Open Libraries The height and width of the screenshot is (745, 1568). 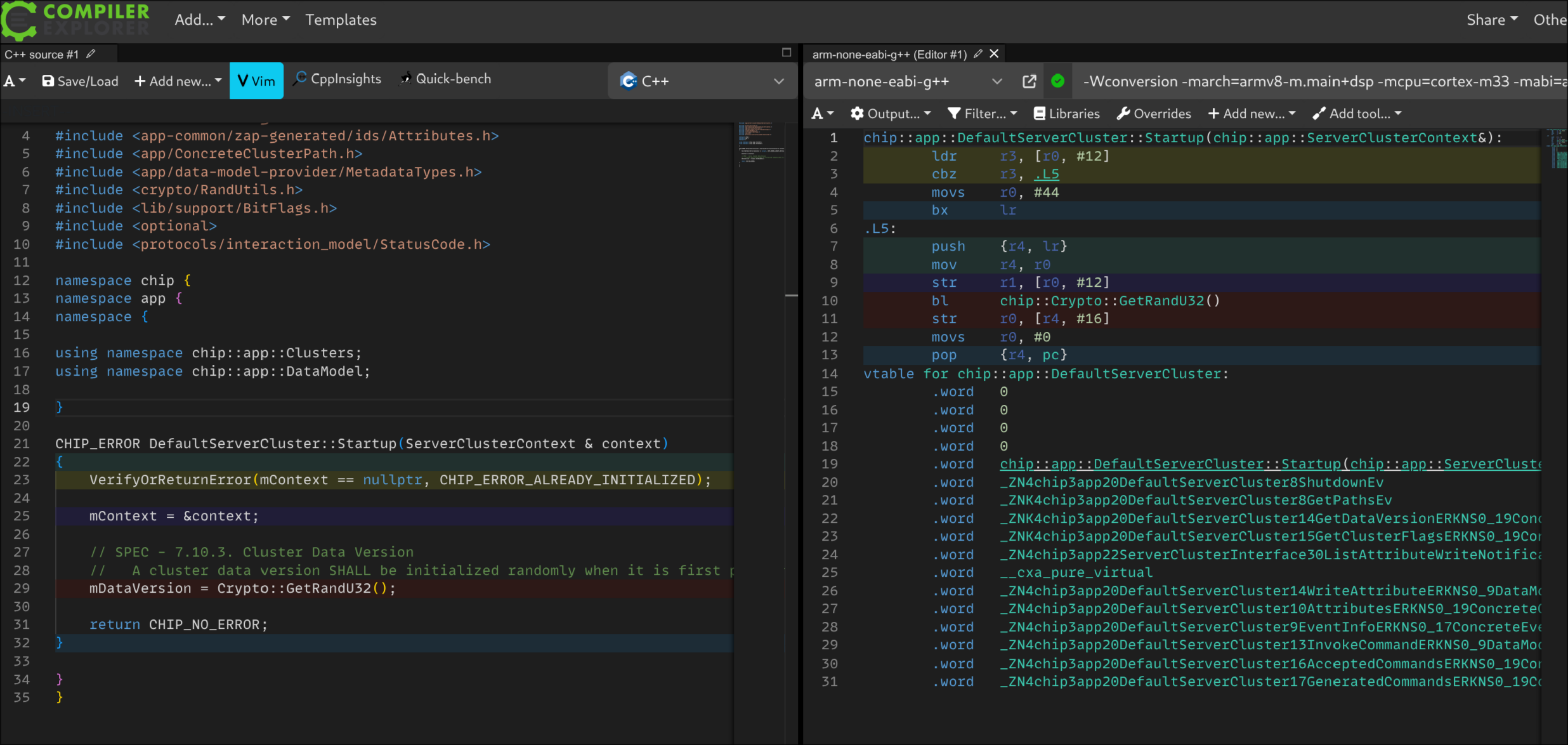tap(1067, 114)
